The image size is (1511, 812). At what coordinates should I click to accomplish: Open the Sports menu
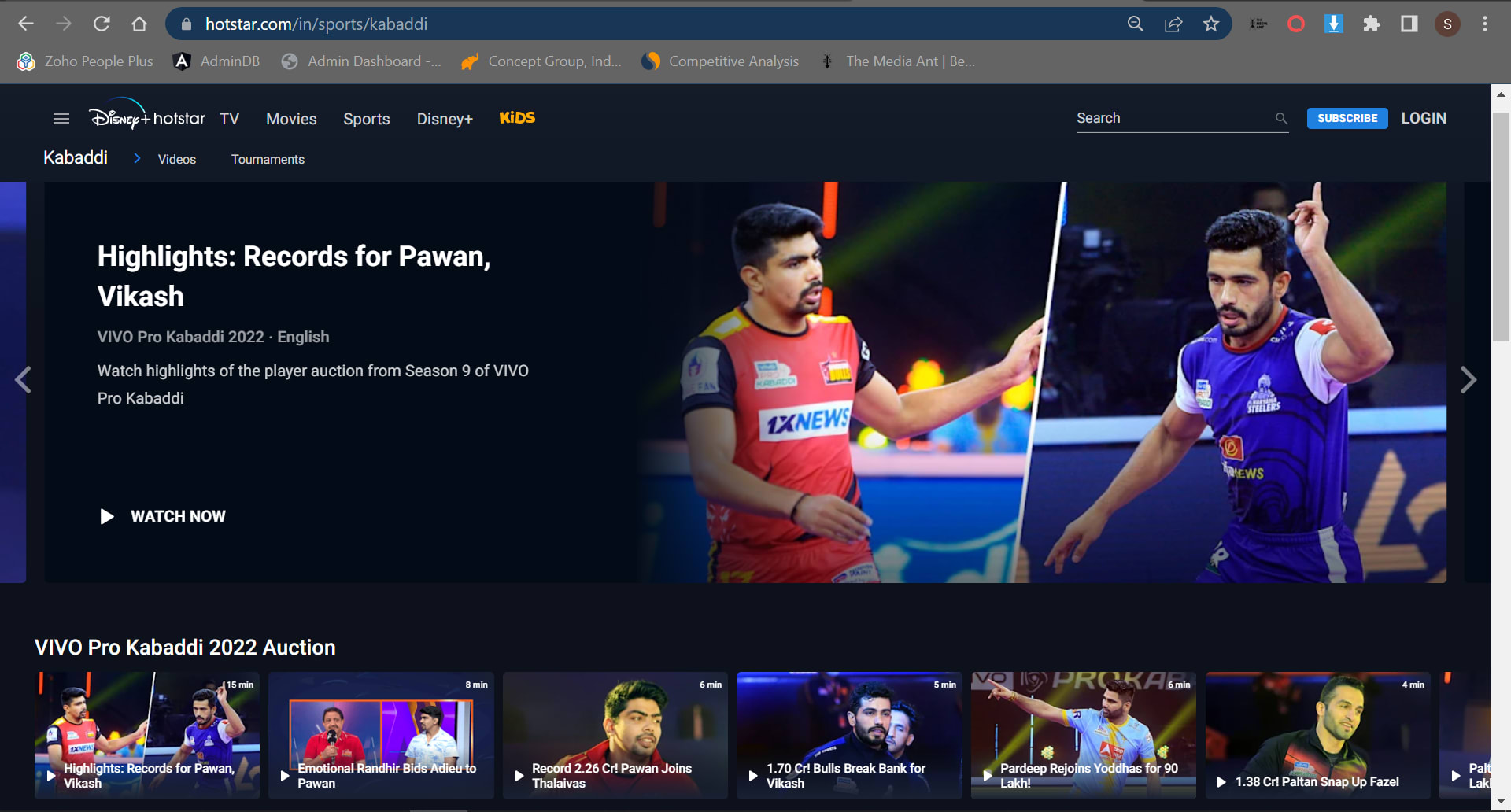pyautogui.click(x=367, y=119)
